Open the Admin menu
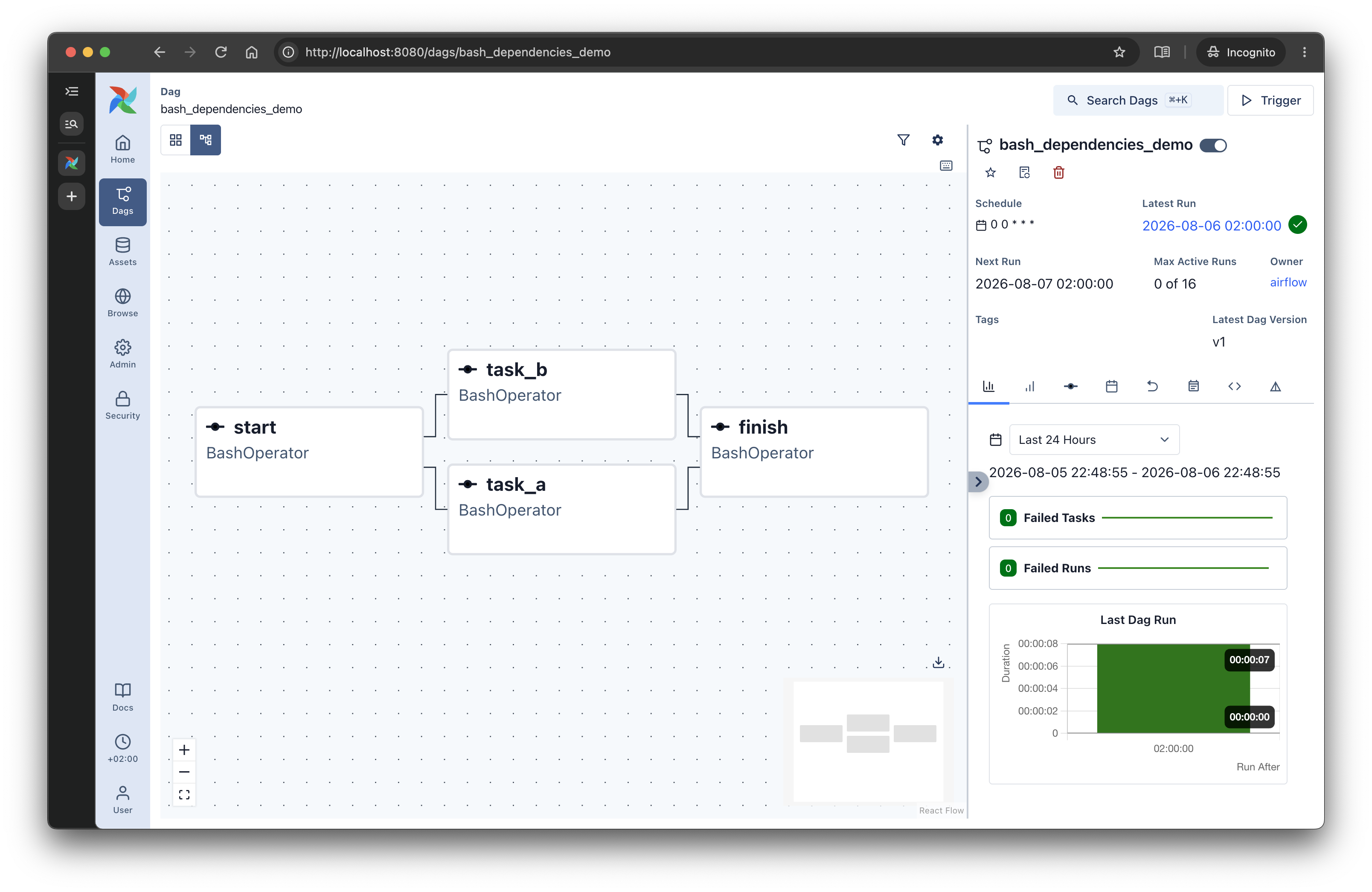1372x892 pixels. coord(122,354)
